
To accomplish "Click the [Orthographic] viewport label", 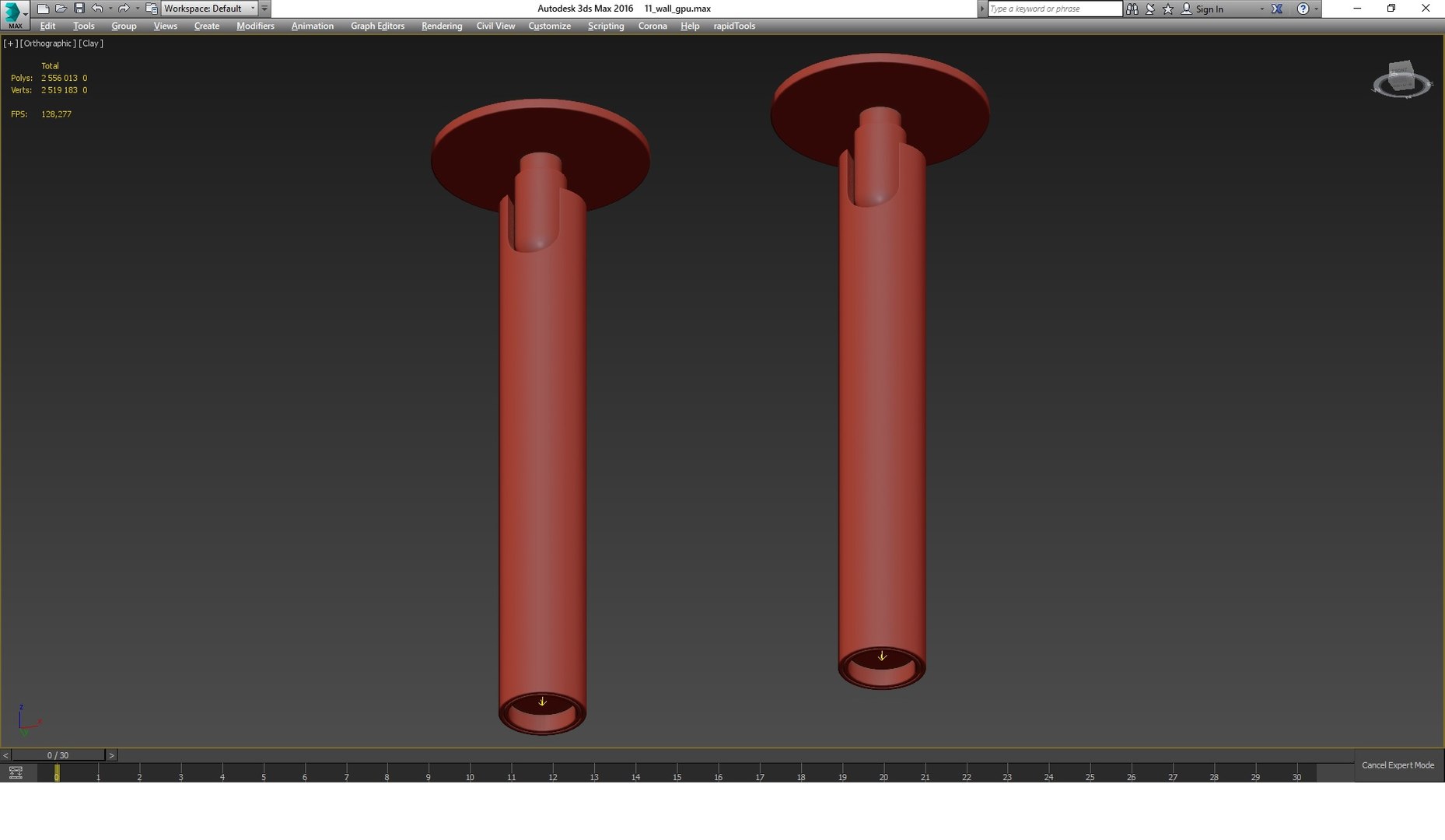I will coord(48,44).
